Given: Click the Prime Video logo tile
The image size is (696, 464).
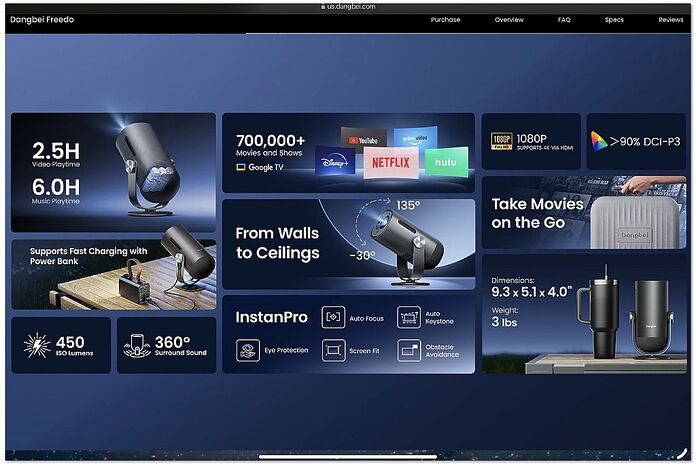Looking at the screenshot, I should [x=415, y=137].
